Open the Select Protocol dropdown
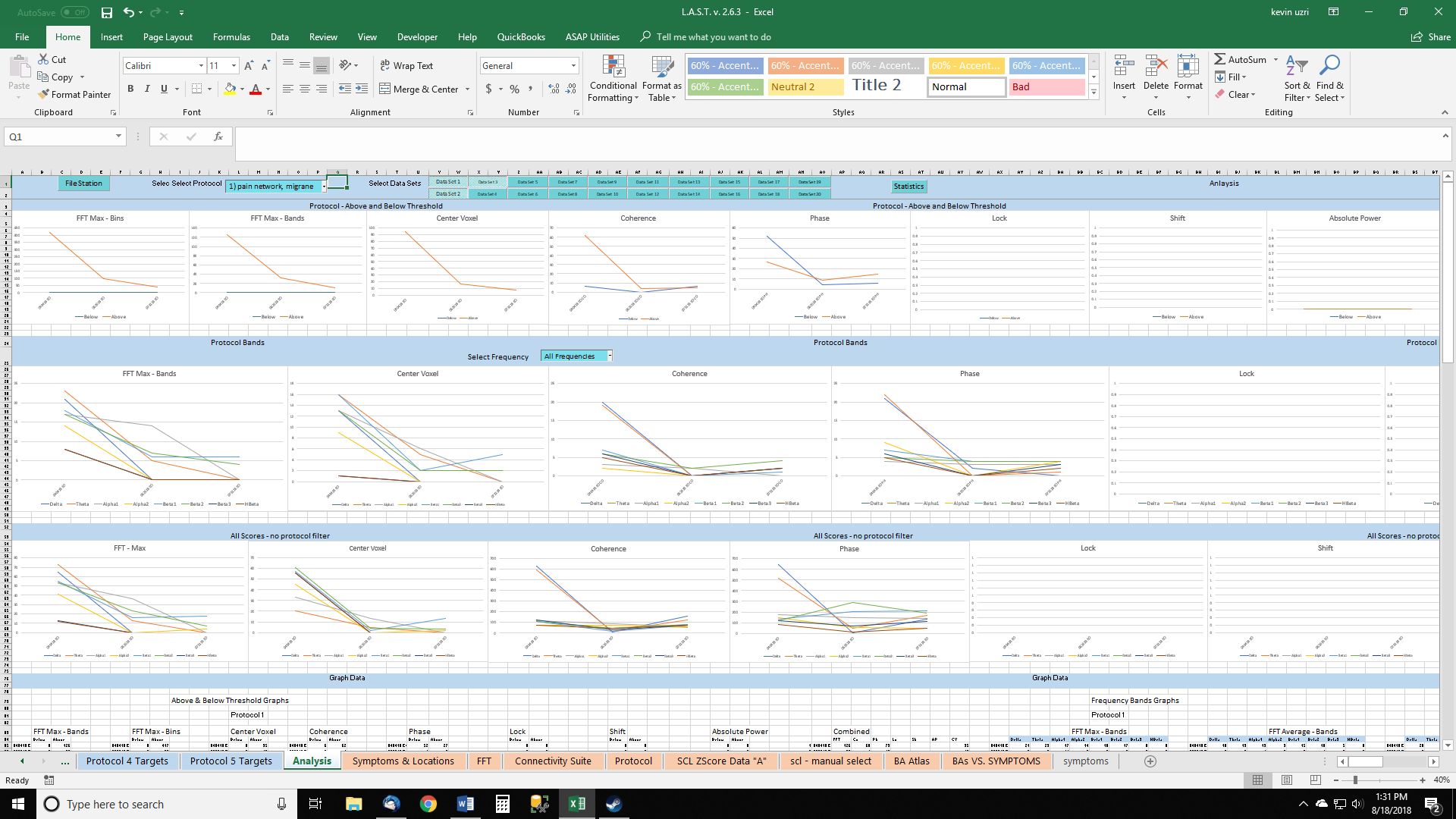This screenshot has width=1456, height=819. [325, 185]
